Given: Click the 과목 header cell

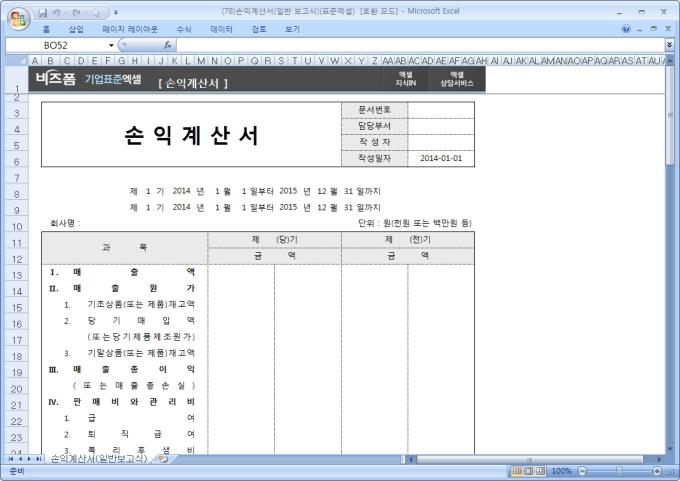Looking at the screenshot, I should pos(125,248).
